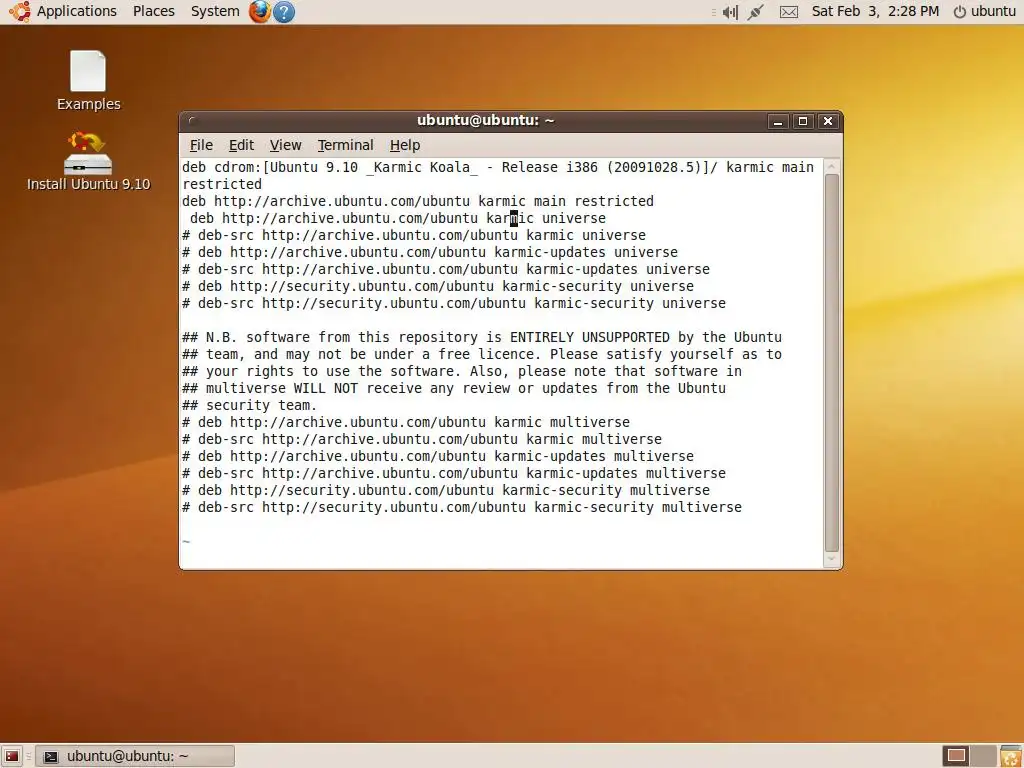Close the terminal window
The width and height of the screenshot is (1024, 768).
coord(828,121)
